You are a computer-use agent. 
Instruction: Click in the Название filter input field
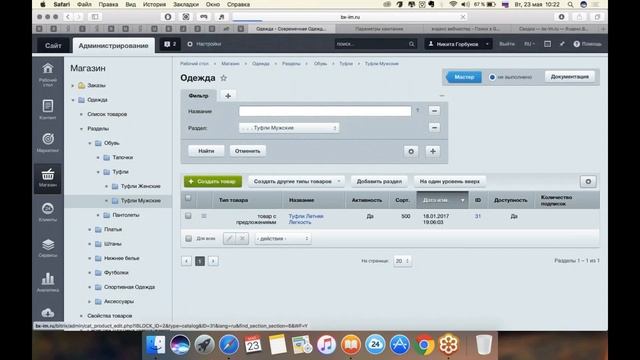[x=325, y=111]
